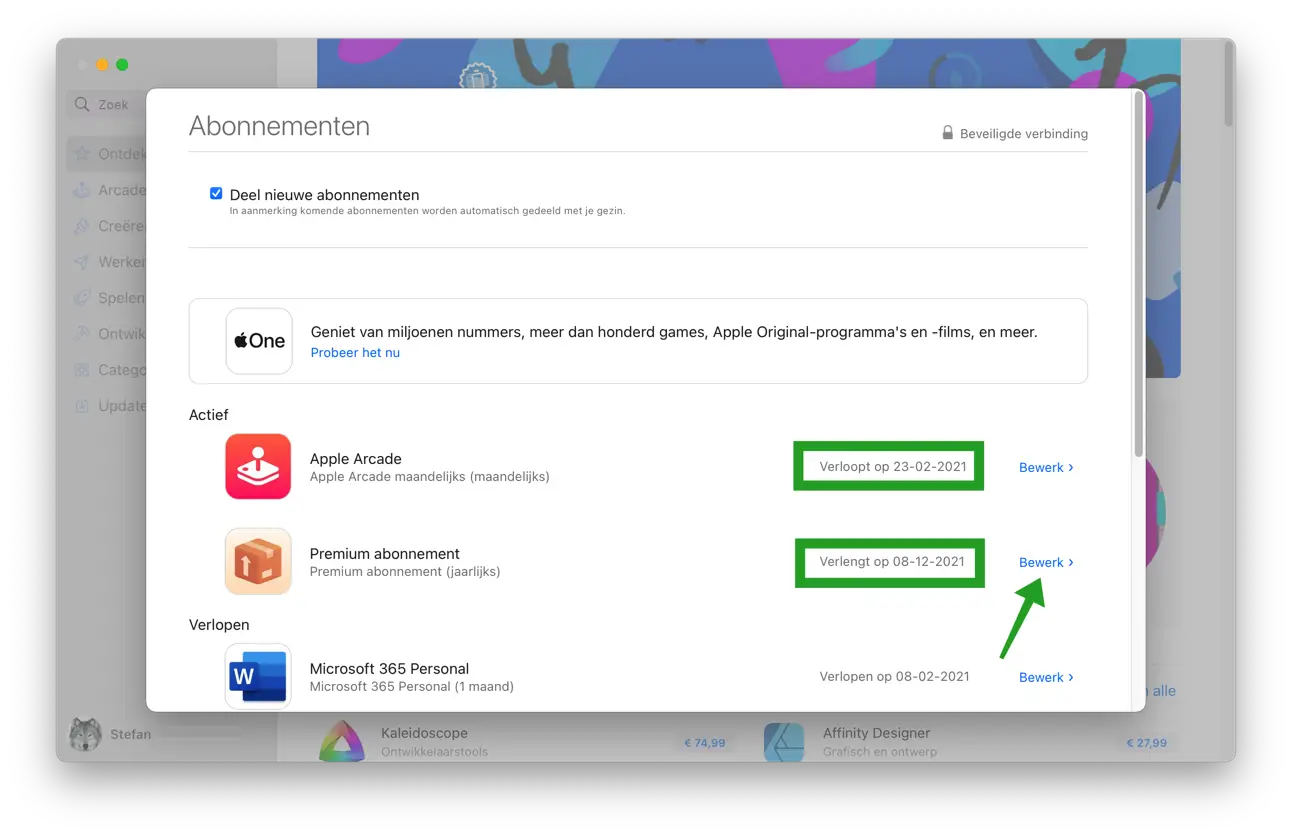Viewport: 1292px width, 836px height.
Task: Click the search magnifier icon in sidebar
Action: coord(82,104)
